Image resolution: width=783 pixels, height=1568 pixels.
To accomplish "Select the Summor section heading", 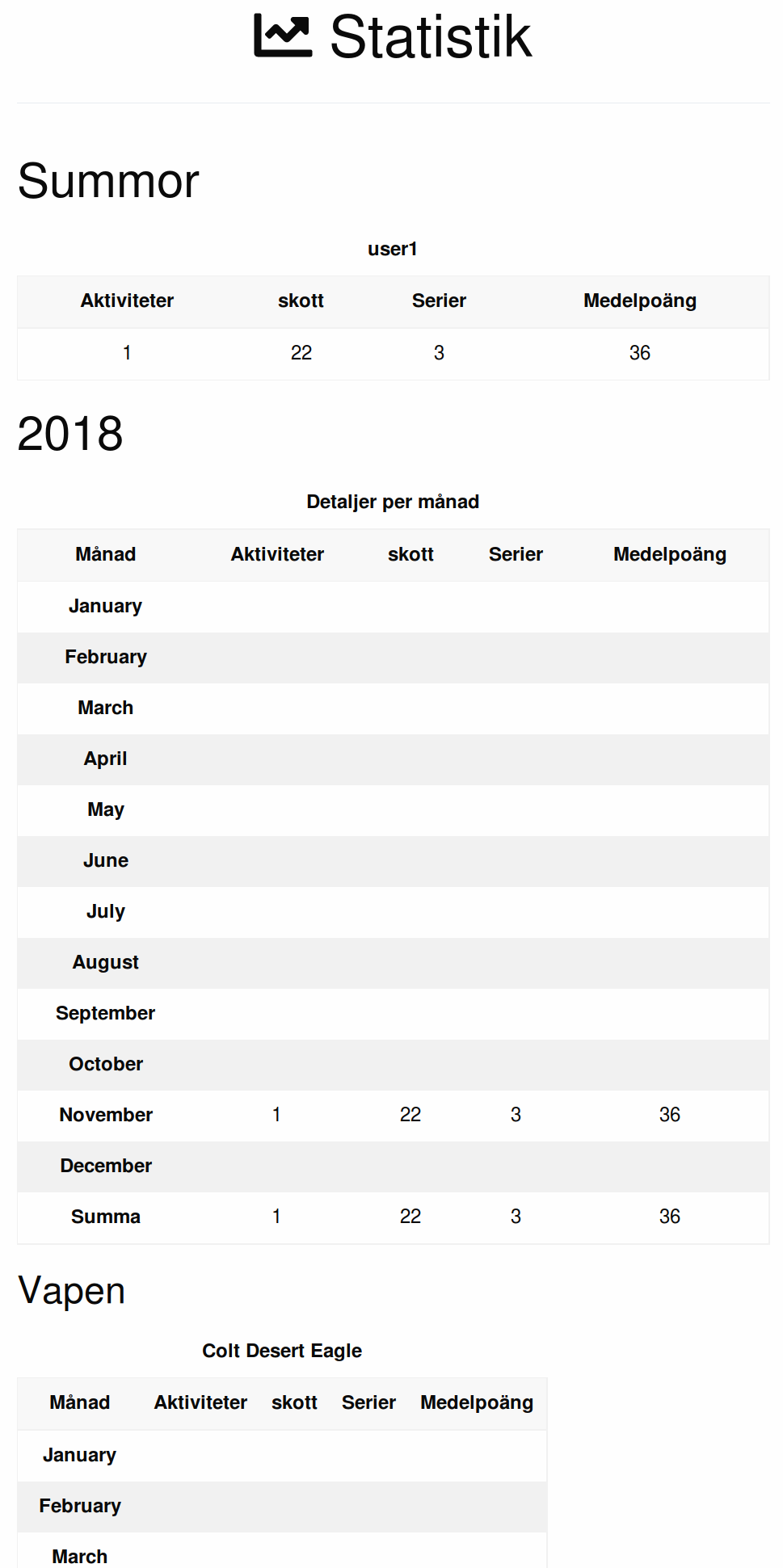I will coord(108,181).
